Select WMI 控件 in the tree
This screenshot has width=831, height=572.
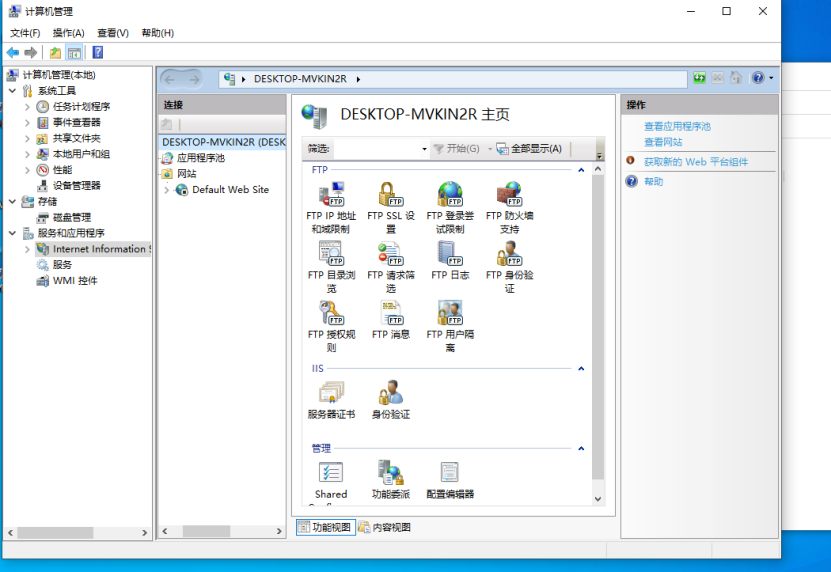[x=75, y=280]
